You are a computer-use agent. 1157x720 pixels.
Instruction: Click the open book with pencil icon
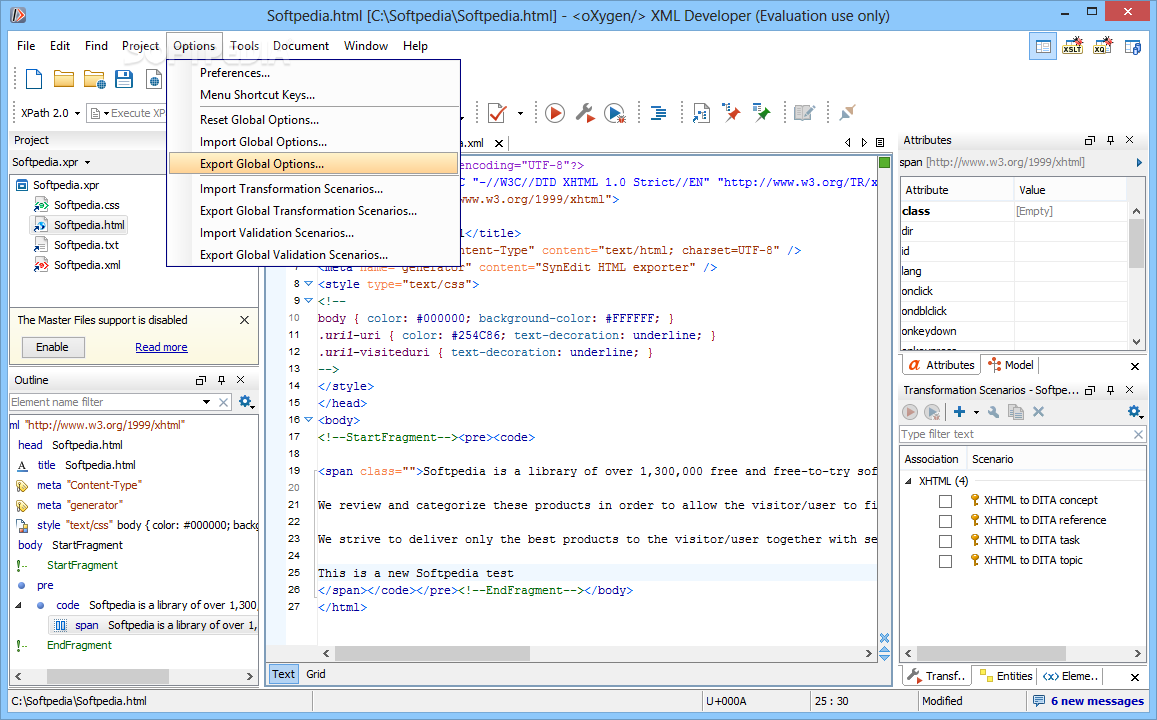pyautogui.click(x=804, y=113)
